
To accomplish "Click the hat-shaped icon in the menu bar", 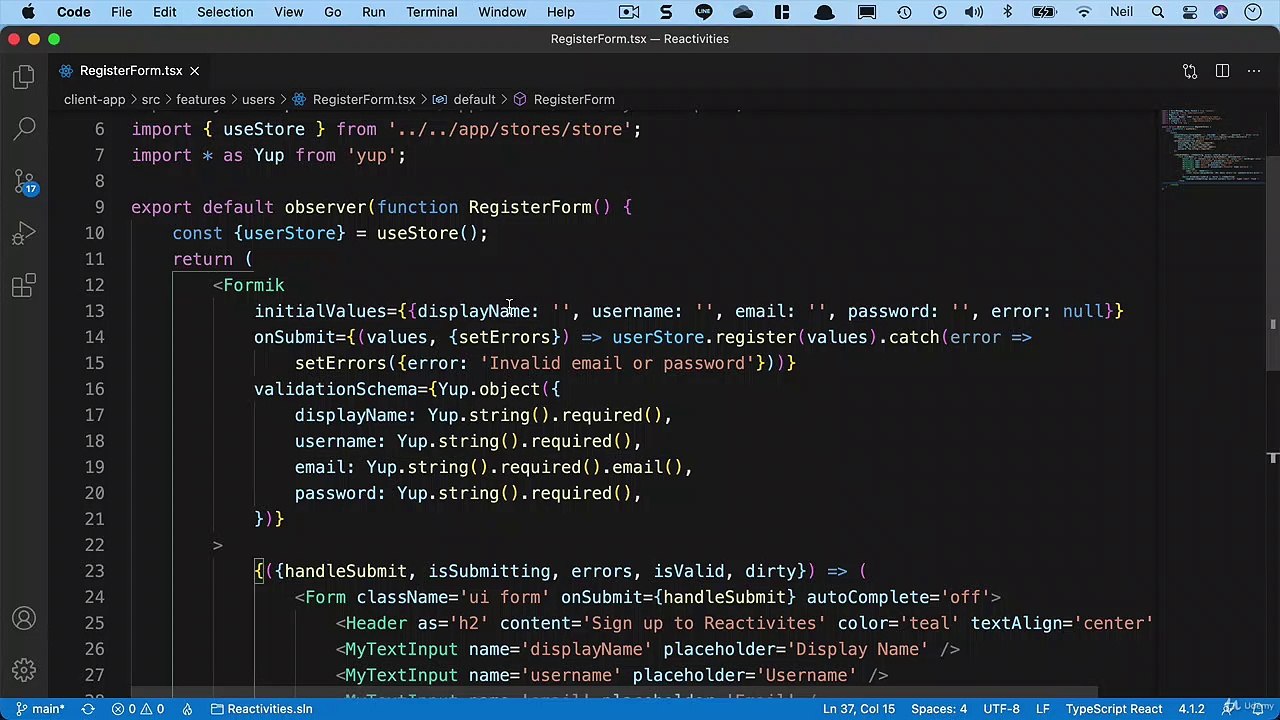I will point(824,12).
